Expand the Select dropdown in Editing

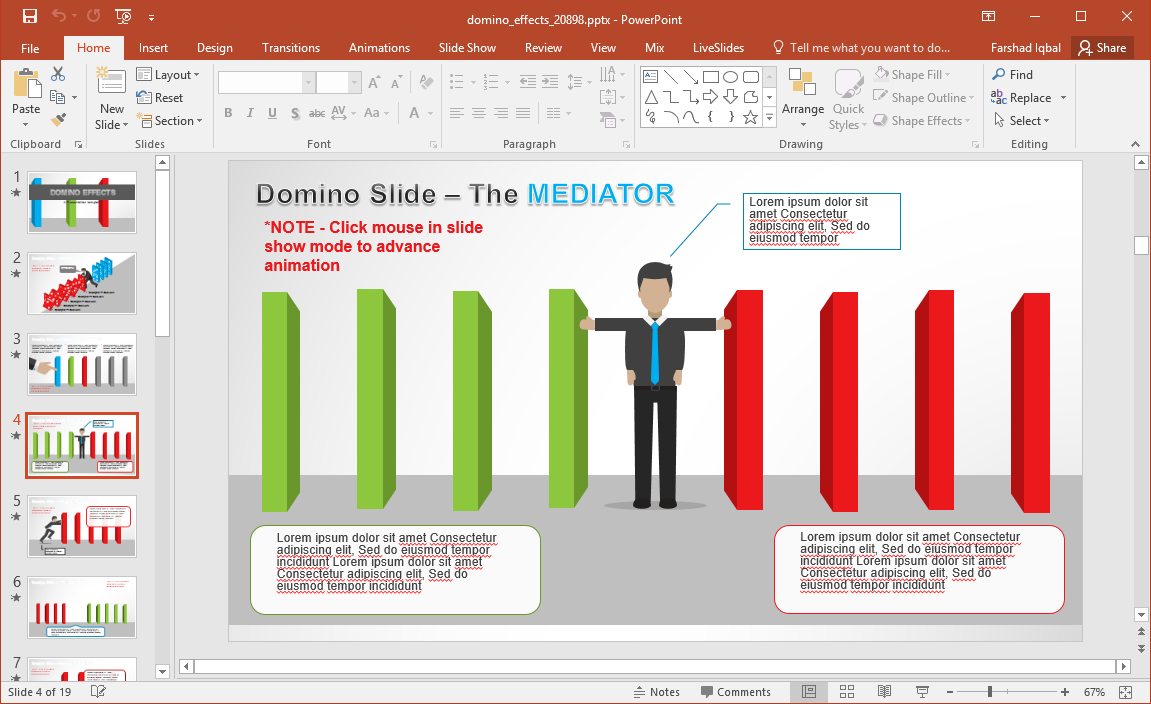point(1021,121)
